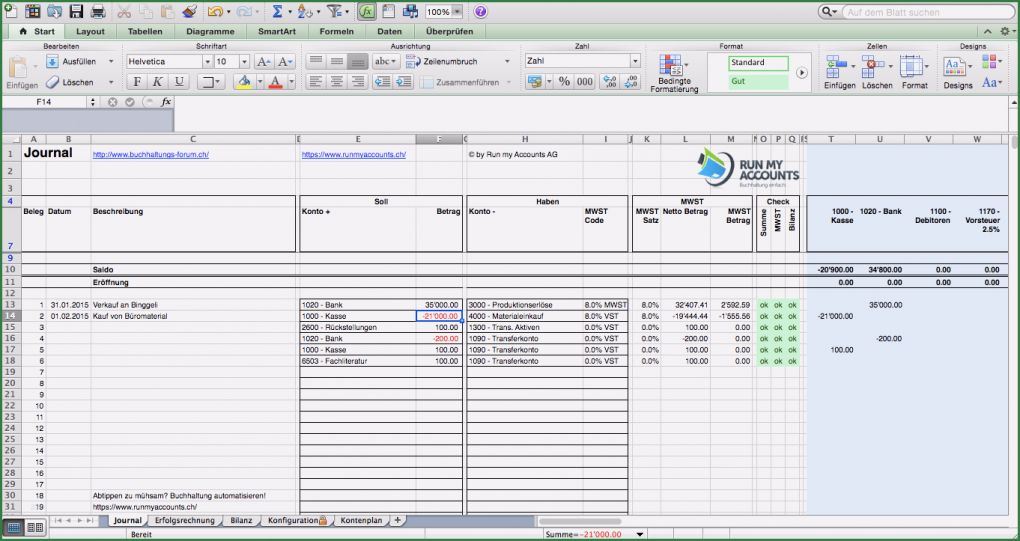Apply percent style number format
The image size is (1020, 541).
point(564,82)
